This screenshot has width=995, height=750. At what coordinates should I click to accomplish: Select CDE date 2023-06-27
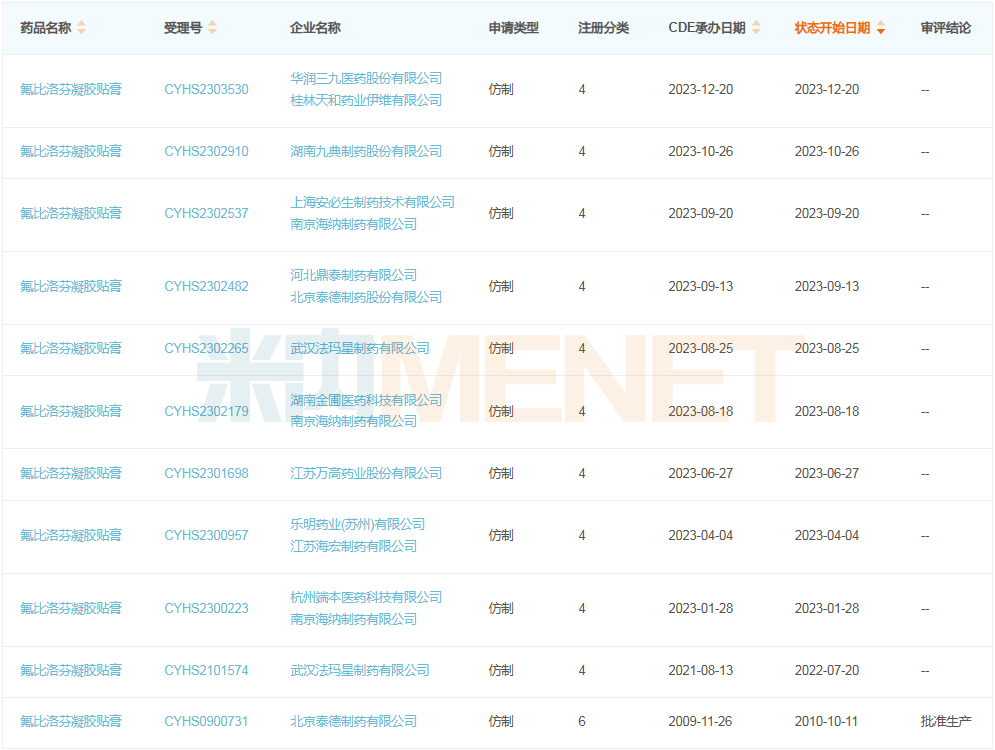pyautogui.click(x=701, y=473)
